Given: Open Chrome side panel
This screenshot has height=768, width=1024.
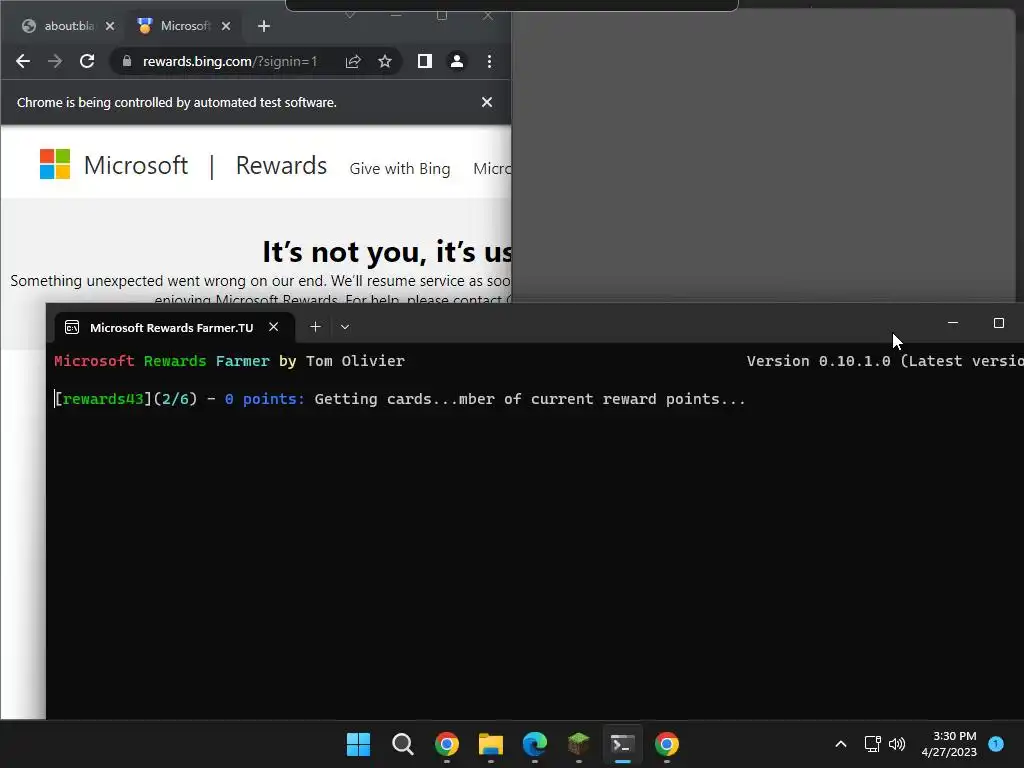Looking at the screenshot, I should click(424, 61).
